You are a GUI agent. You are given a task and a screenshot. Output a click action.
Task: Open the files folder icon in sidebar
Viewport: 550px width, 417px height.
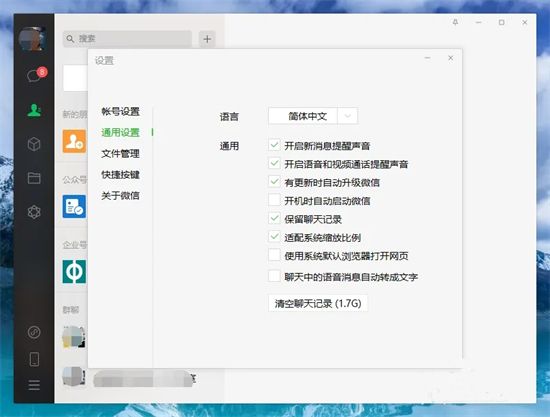[34, 178]
